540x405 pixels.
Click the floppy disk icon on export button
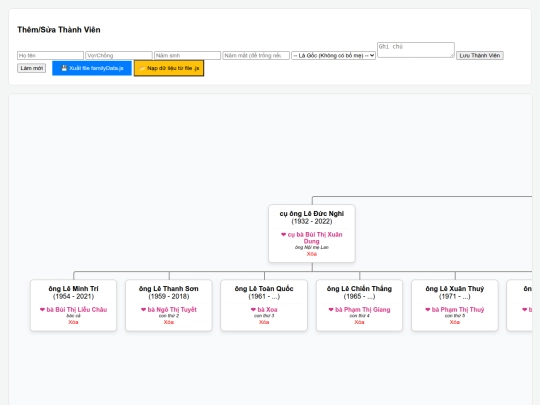(64, 68)
